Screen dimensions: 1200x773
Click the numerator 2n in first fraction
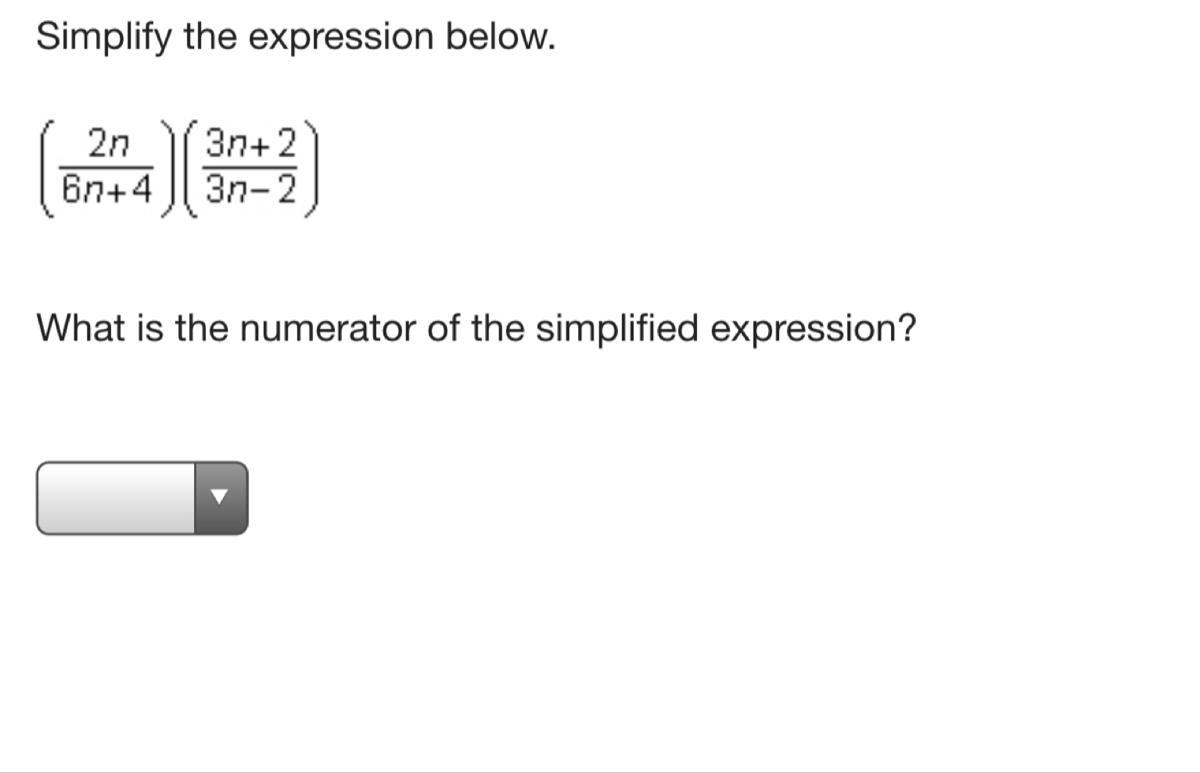point(107,146)
